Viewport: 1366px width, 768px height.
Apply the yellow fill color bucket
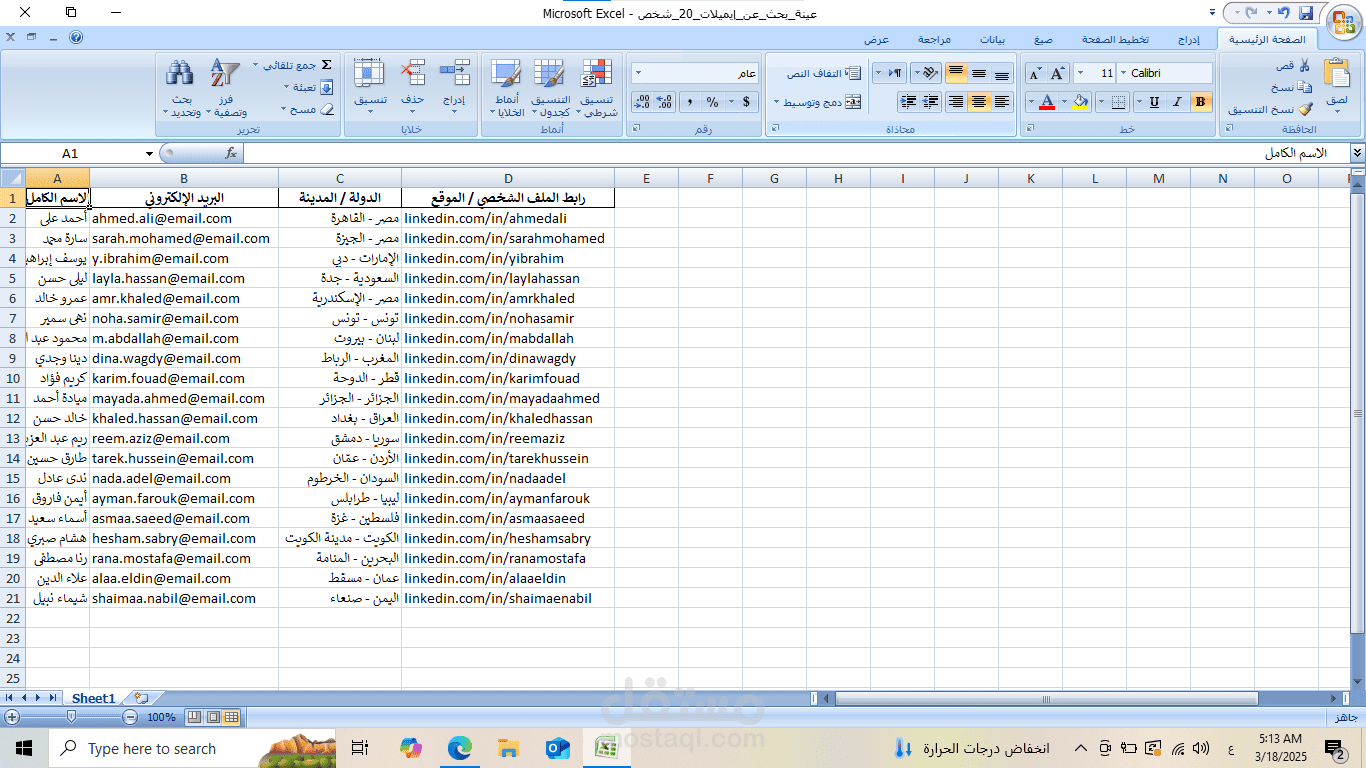[1079, 101]
